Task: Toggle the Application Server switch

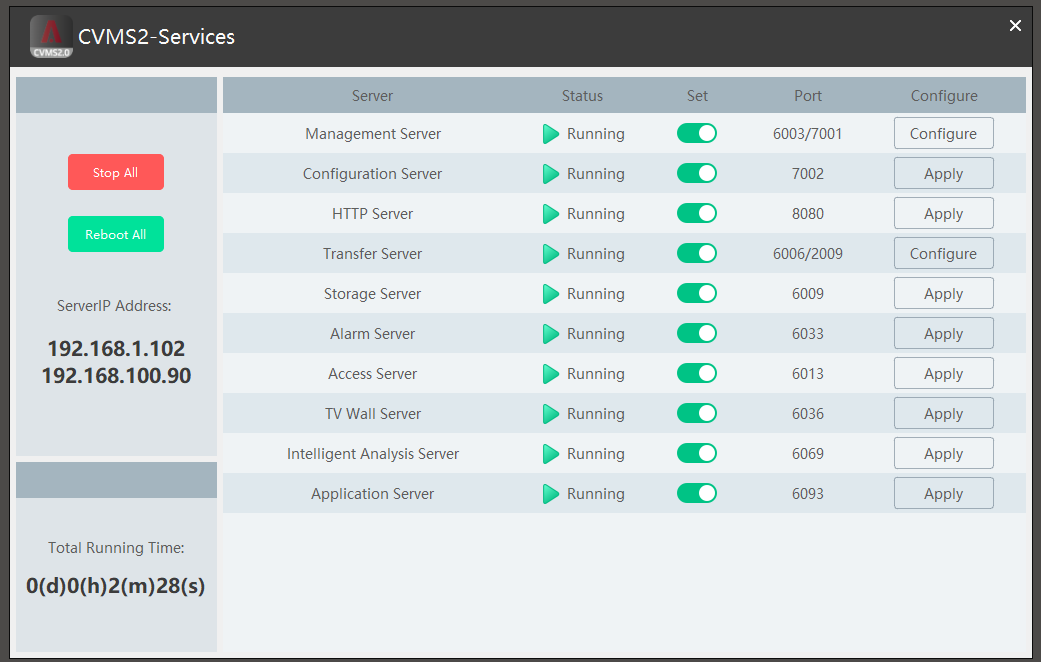Action: click(x=696, y=493)
